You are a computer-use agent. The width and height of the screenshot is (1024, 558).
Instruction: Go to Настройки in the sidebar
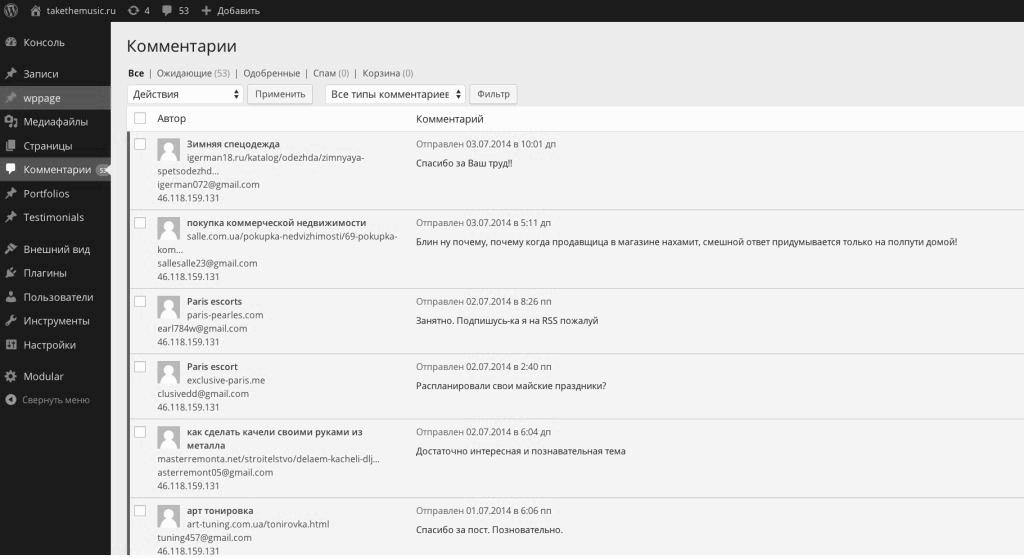point(49,345)
